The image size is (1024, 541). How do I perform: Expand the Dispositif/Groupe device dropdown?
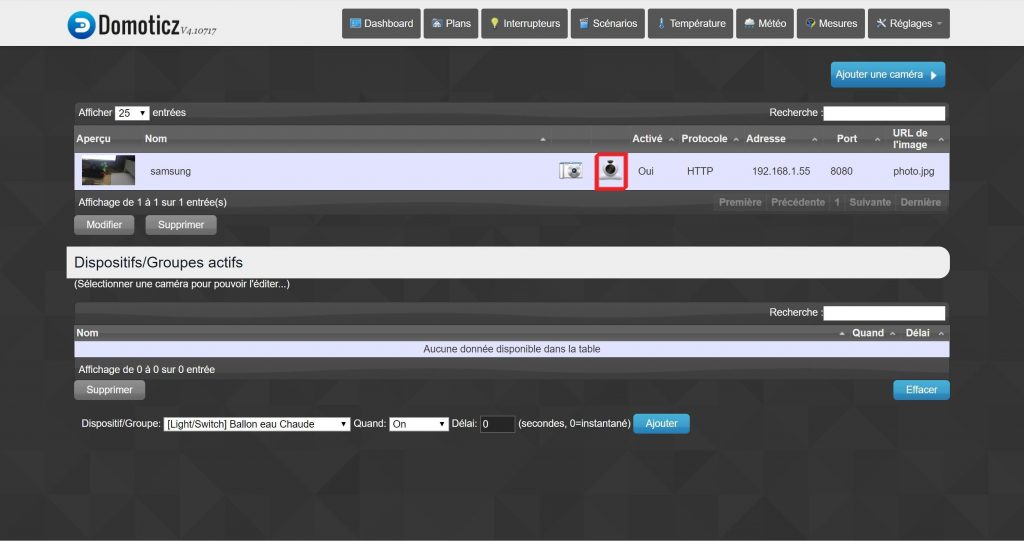(256, 424)
